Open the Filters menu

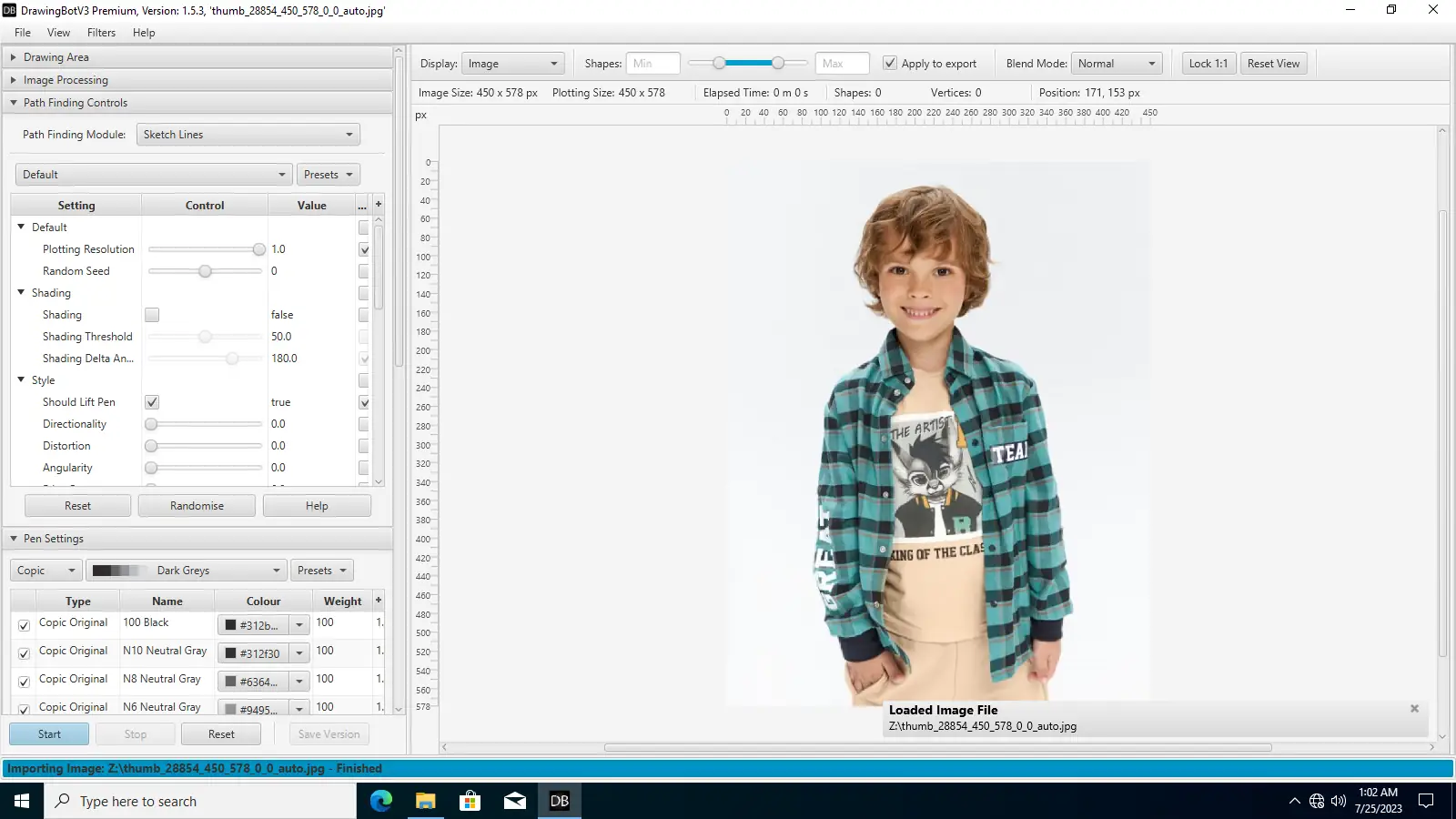point(101,33)
